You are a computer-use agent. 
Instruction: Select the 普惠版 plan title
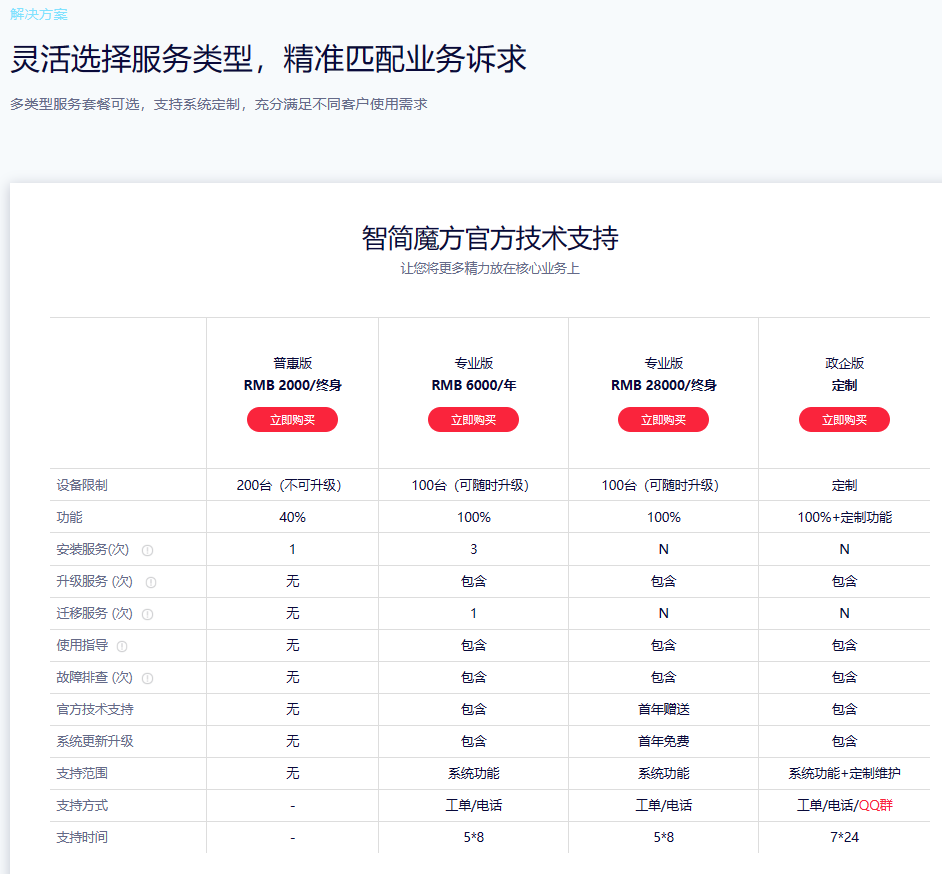point(293,363)
